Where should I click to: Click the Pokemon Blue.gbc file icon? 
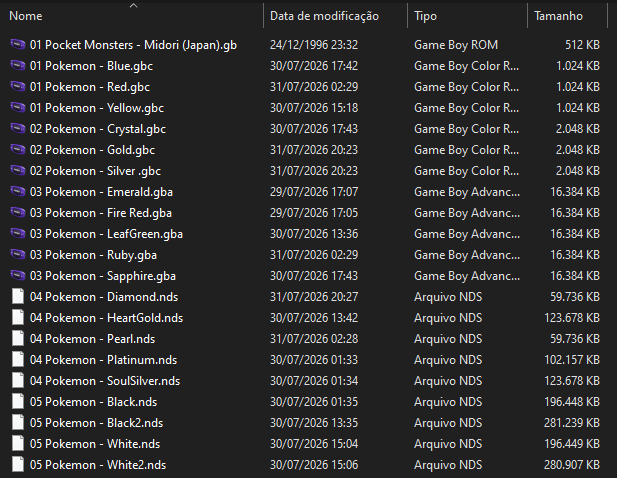[x=18, y=65]
